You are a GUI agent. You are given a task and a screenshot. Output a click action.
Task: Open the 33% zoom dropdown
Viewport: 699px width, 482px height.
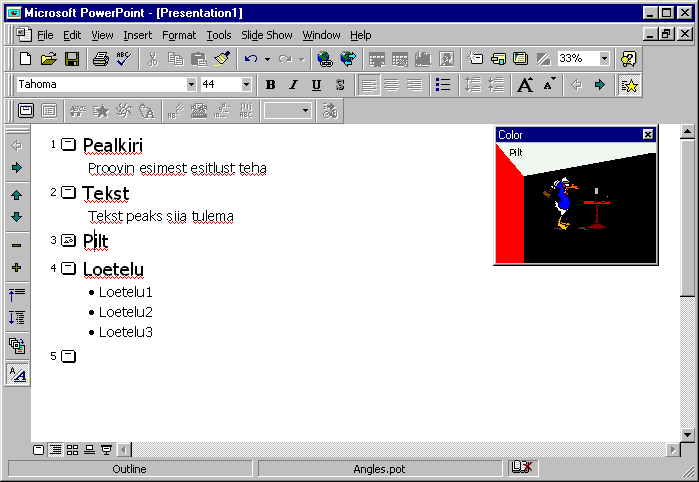(x=604, y=59)
